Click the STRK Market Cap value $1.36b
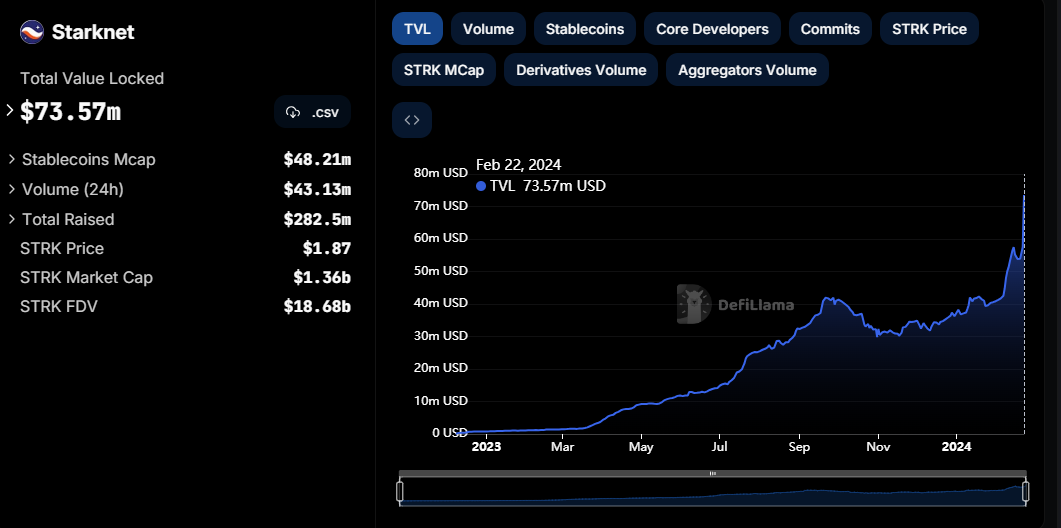The width and height of the screenshot is (1061, 528). click(x=322, y=278)
